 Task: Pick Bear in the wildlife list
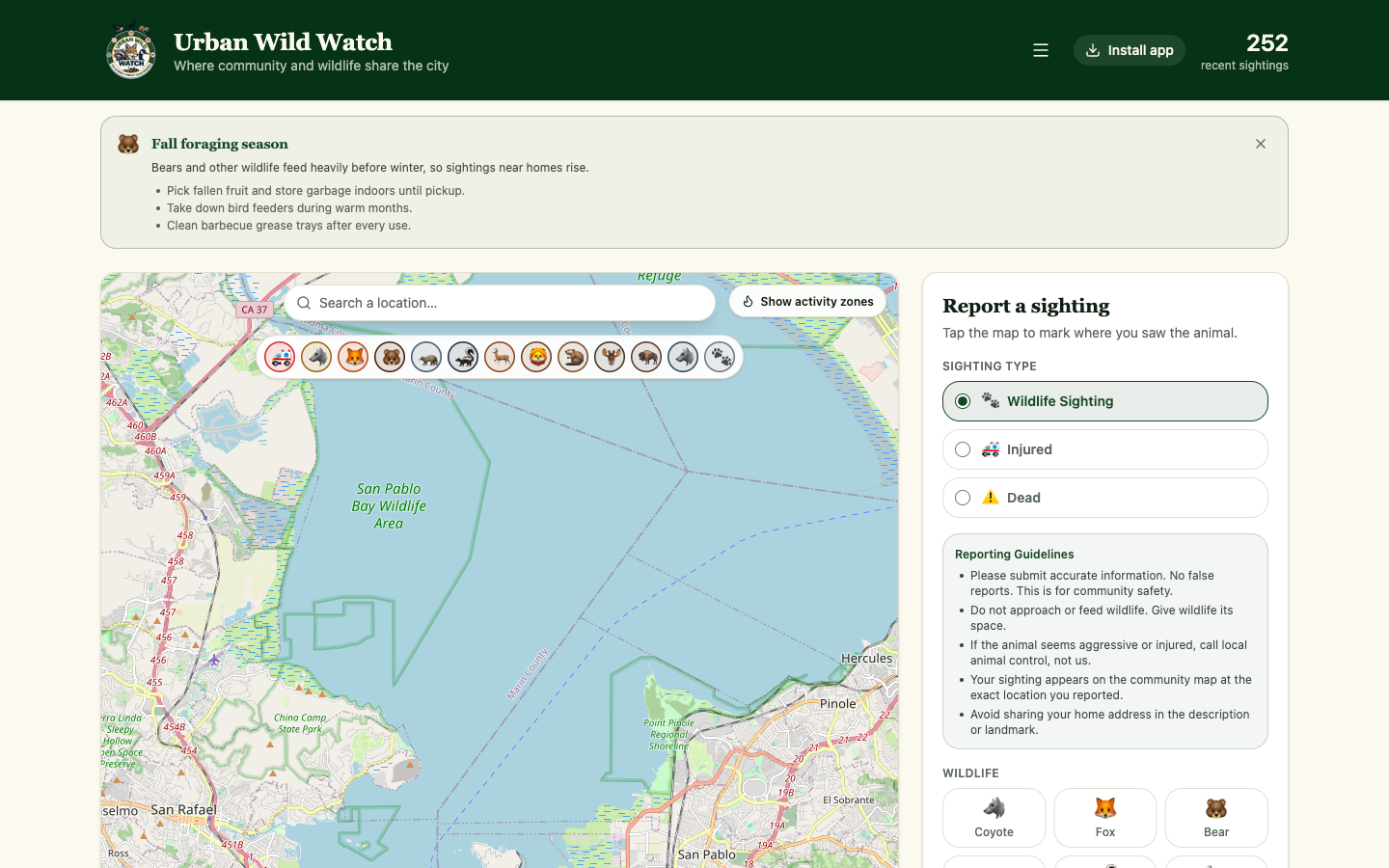pos(1216,818)
